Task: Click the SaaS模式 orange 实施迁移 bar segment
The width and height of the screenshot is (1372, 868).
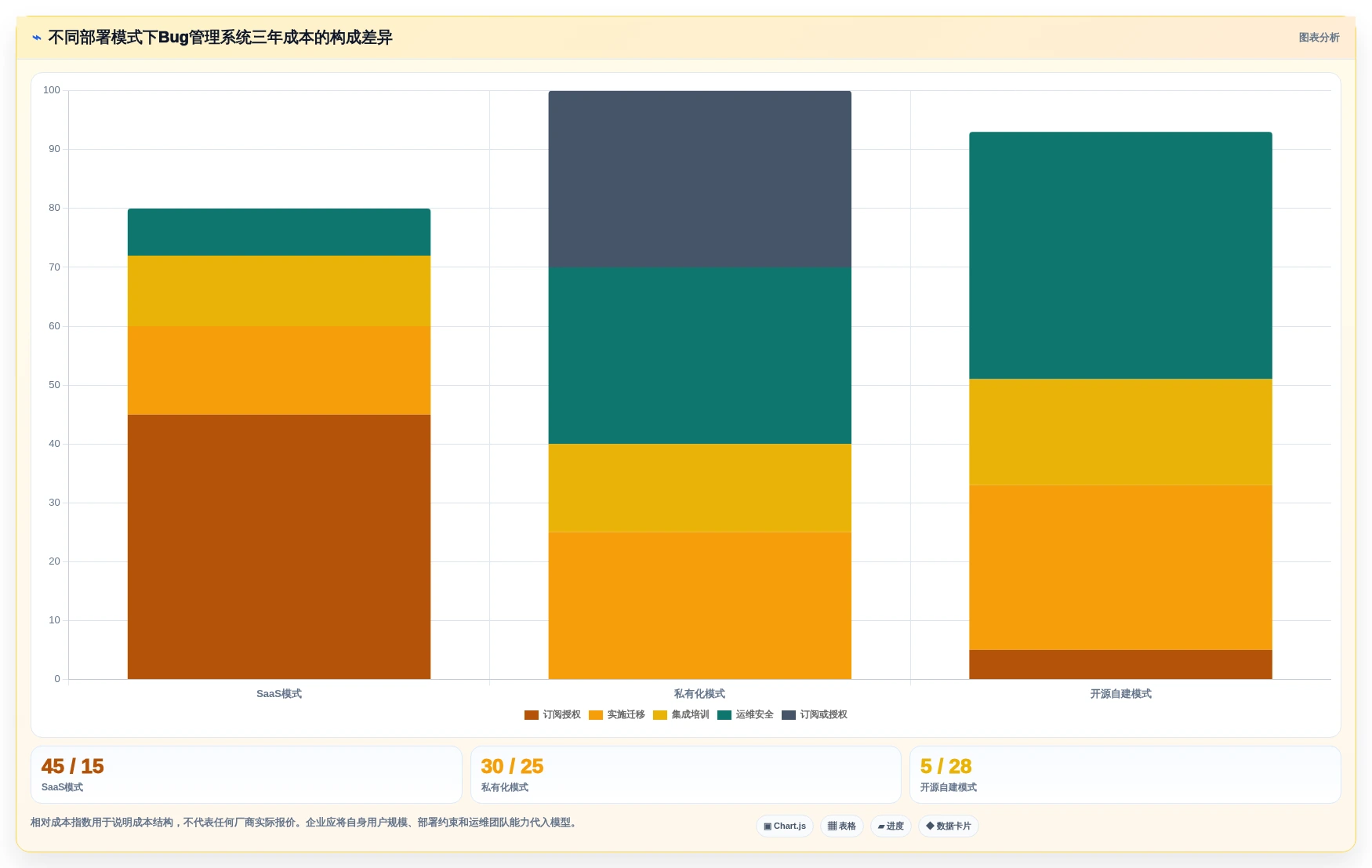Action: (279, 370)
